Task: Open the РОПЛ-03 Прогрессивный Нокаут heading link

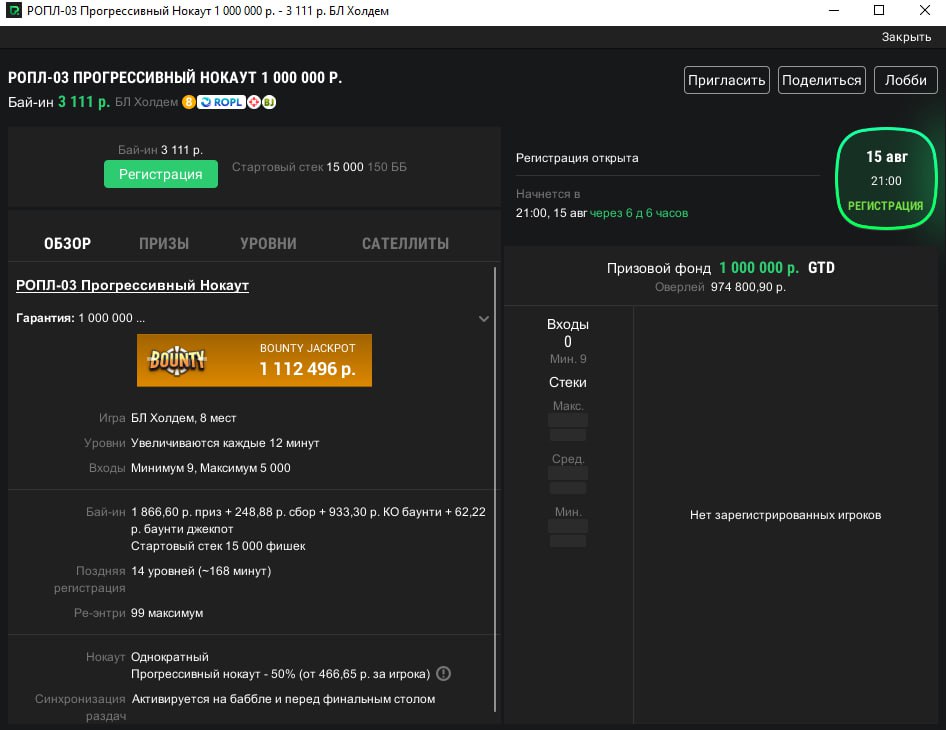Action: tap(132, 285)
